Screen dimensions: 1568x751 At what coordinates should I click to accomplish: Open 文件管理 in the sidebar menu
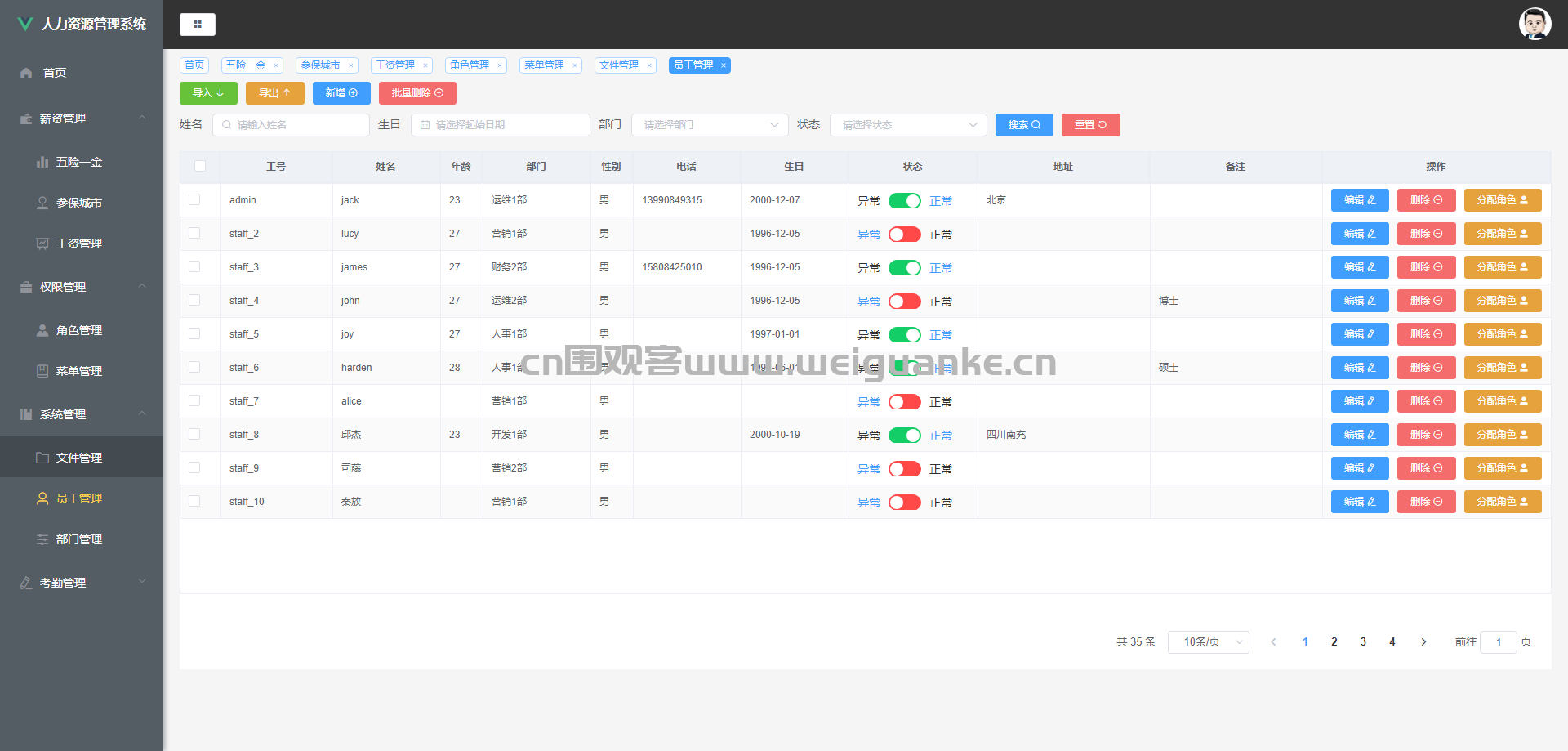coord(82,458)
